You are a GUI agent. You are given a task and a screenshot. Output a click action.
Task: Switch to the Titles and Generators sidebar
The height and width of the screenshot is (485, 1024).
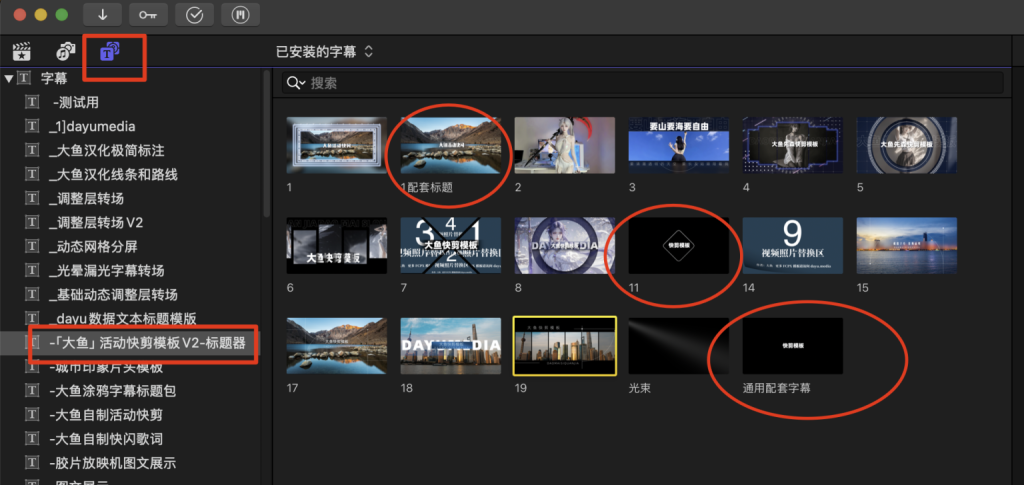click(x=110, y=51)
